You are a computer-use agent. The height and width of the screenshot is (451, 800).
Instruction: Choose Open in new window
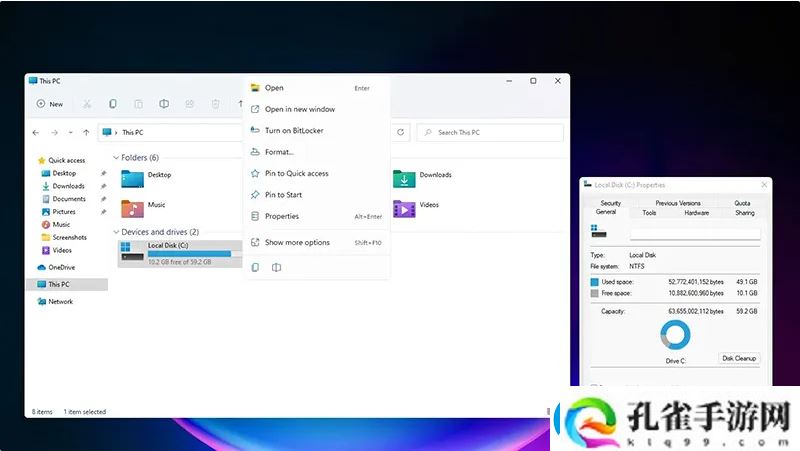(317, 109)
